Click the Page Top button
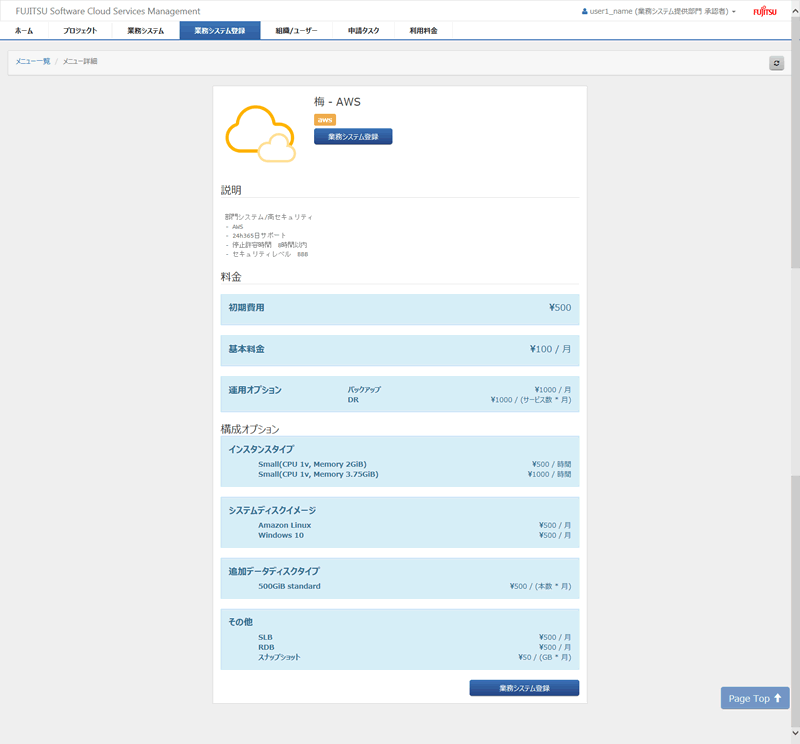Screen dimensions: 800x744 [x=755, y=698]
